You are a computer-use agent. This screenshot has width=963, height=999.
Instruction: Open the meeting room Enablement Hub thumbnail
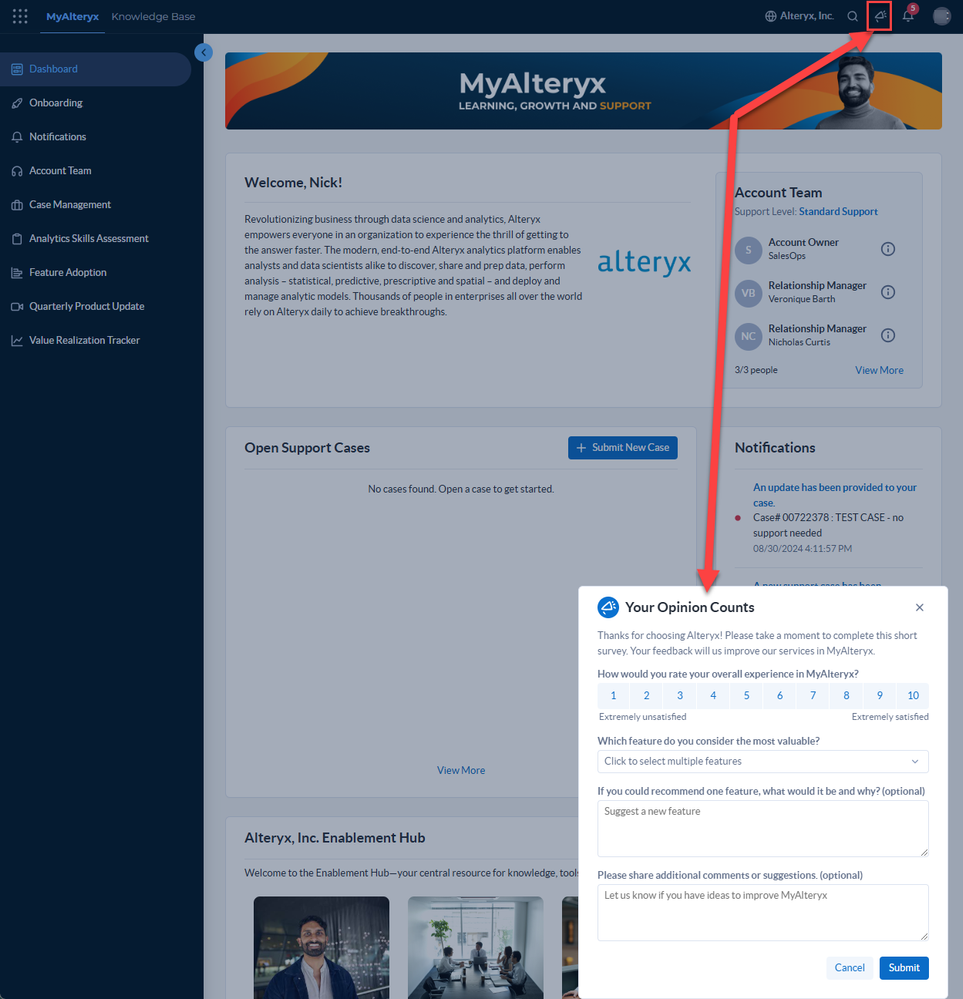475,947
